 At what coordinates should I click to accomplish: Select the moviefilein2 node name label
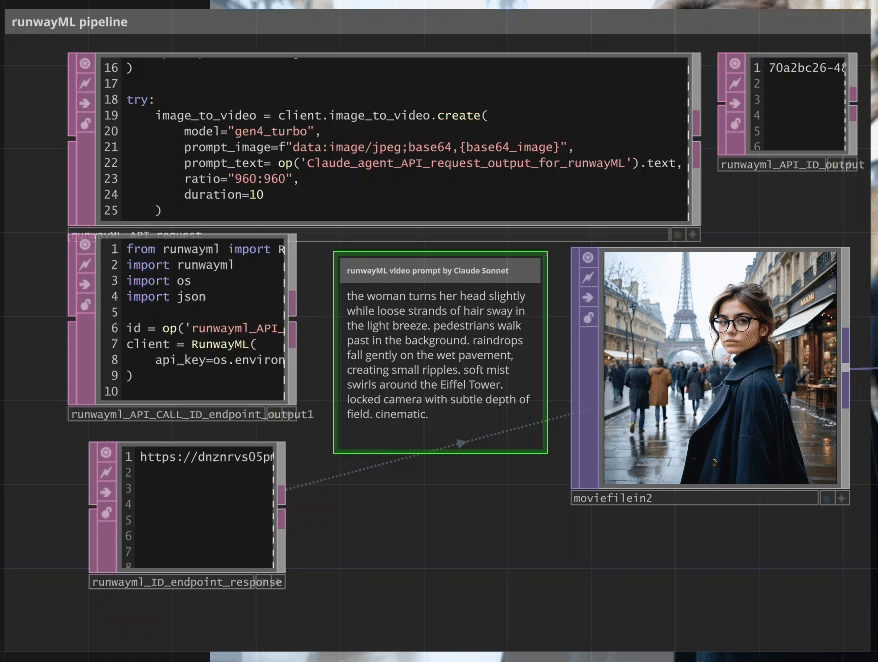point(613,498)
